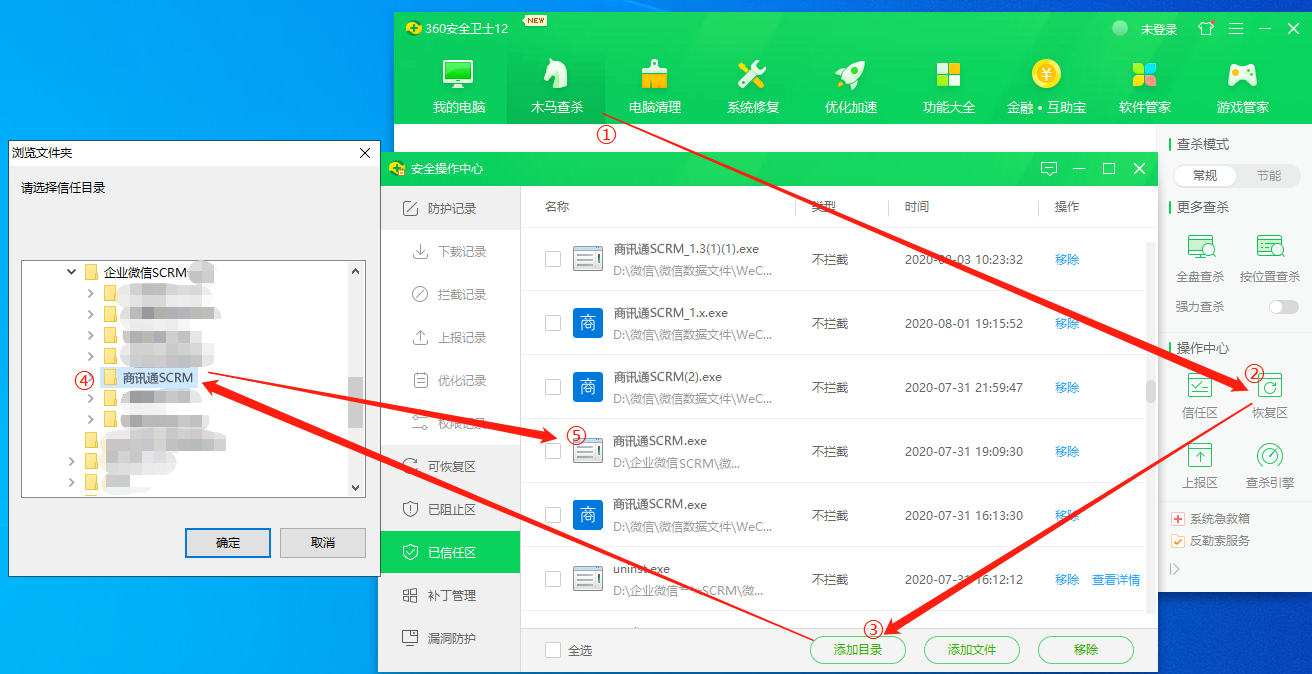Open the skin shirt icon in title bar
Viewport: 1312px width, 674px height.
[x=1206, y=28]
